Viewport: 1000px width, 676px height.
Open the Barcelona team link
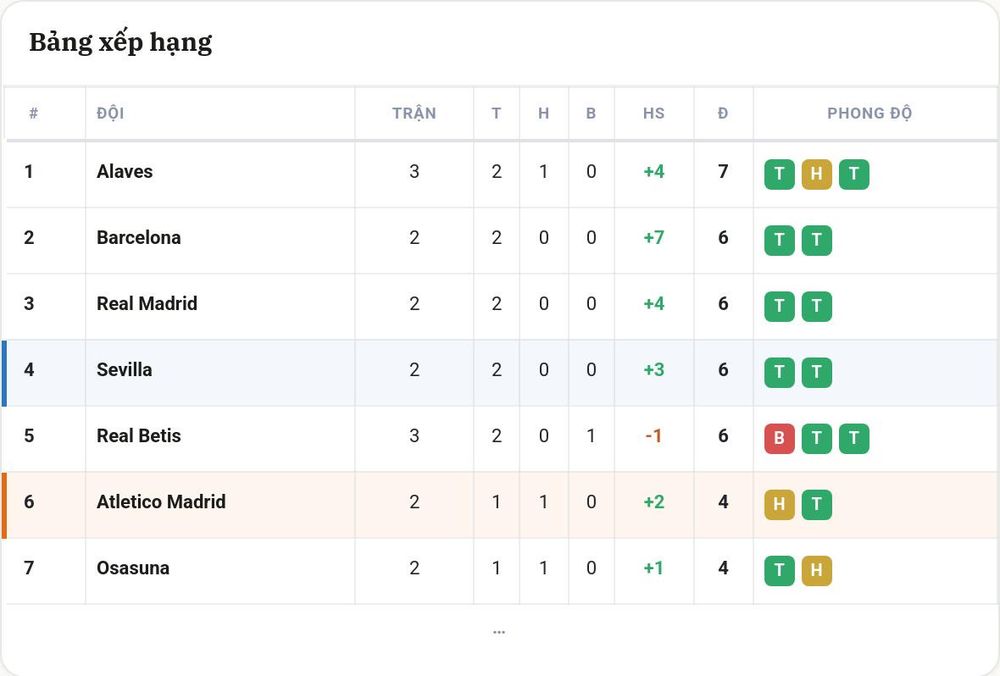pyautogui.click(x=138, y=238)
